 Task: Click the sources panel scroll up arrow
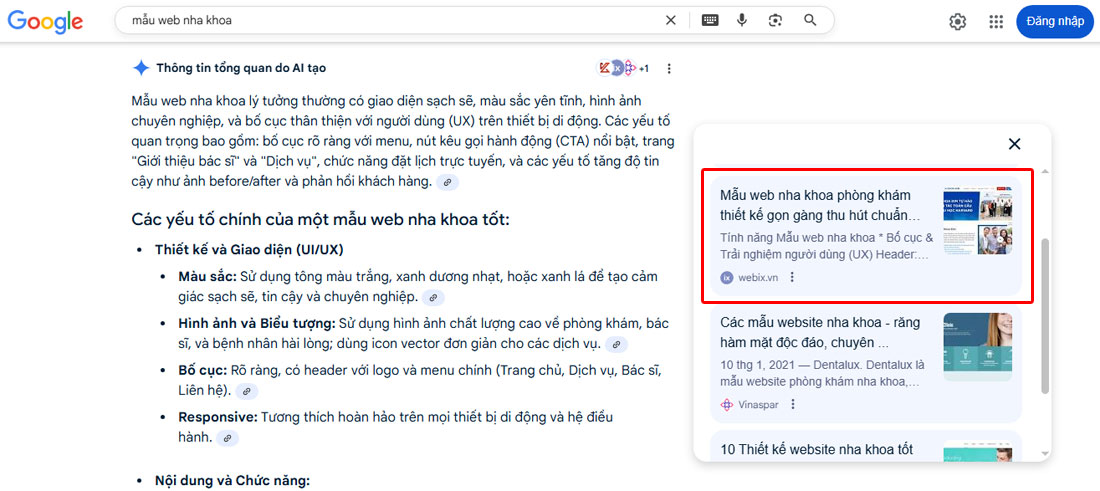pyautogui.click(x=1045, y=172)
